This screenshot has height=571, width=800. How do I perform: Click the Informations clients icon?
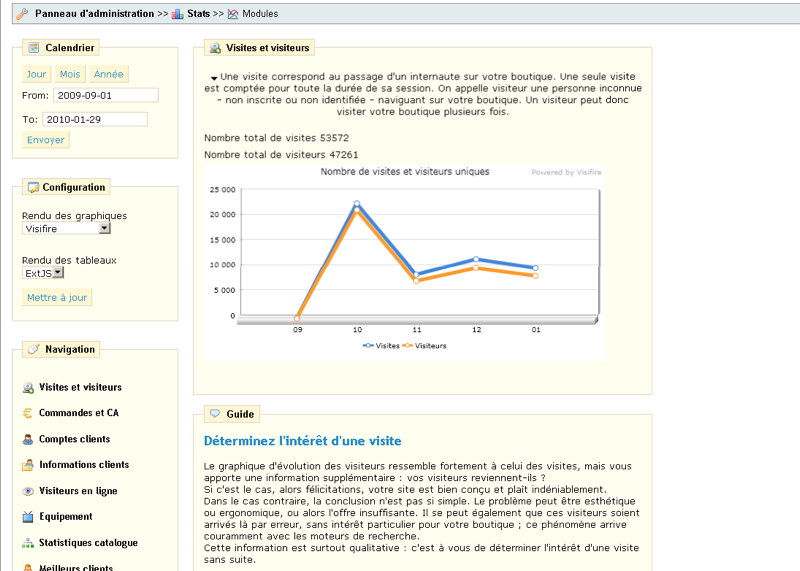[x=28, y=465]
